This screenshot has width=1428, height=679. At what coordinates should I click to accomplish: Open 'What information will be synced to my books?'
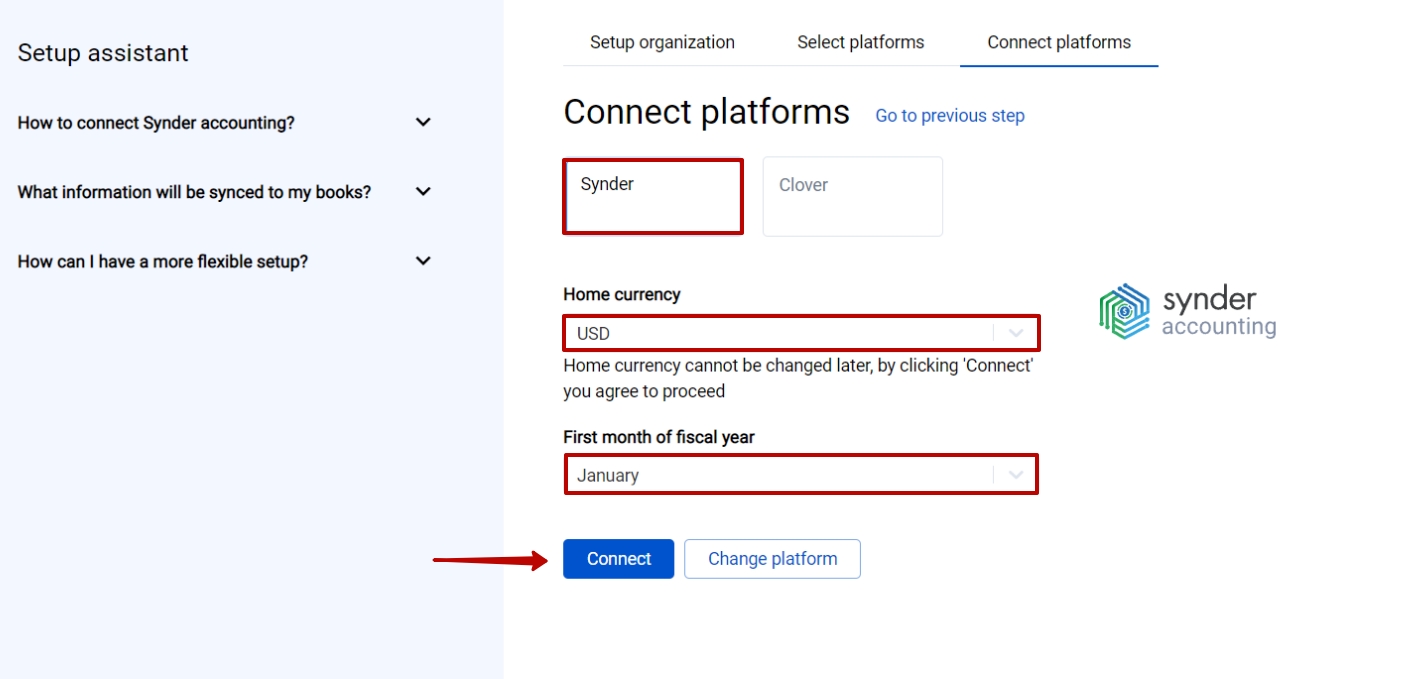pyautogui.click(x=194, y=192)
